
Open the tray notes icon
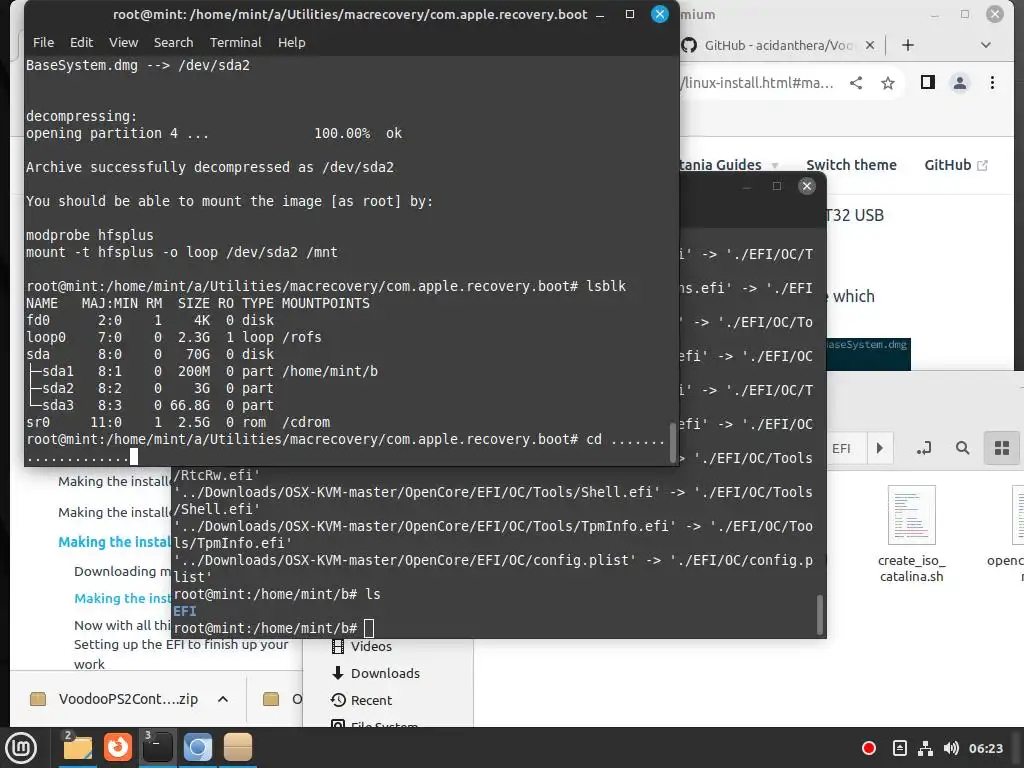click(x=899, y=748)
